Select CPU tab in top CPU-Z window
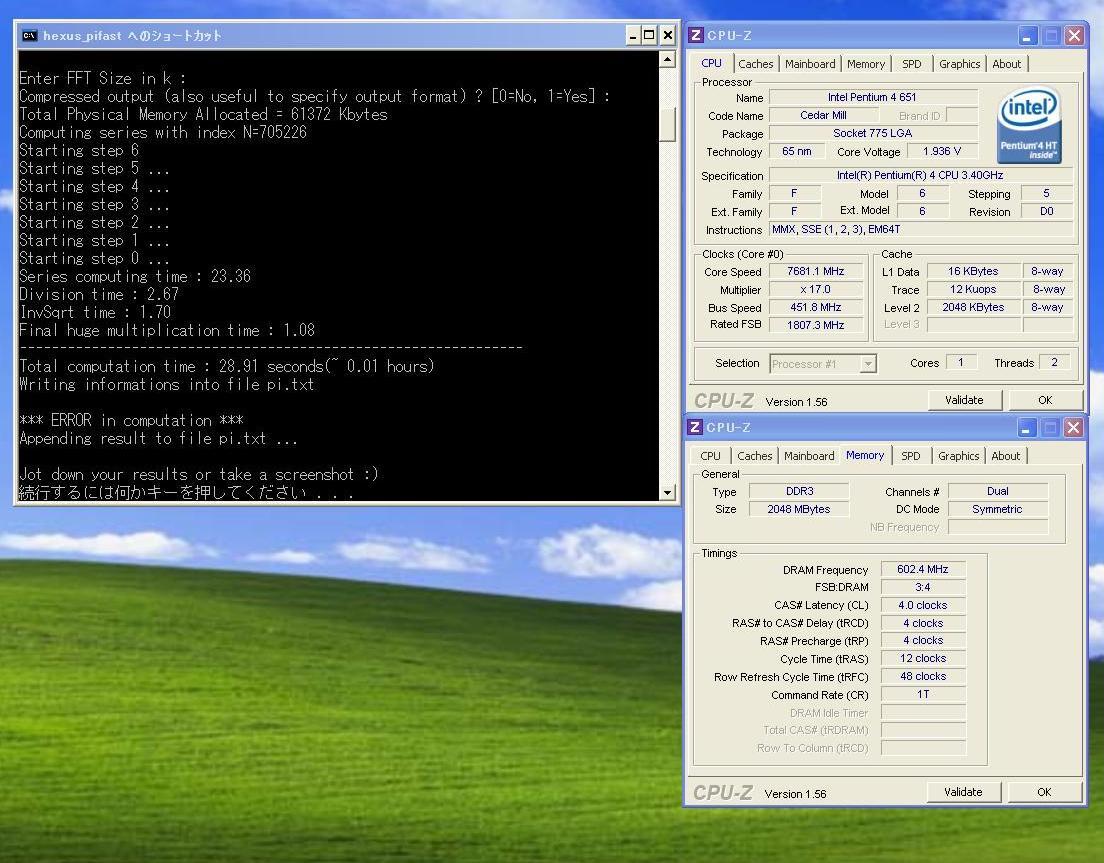Image resolution: width=1104 pixels, height=863 pixels. 711,63
